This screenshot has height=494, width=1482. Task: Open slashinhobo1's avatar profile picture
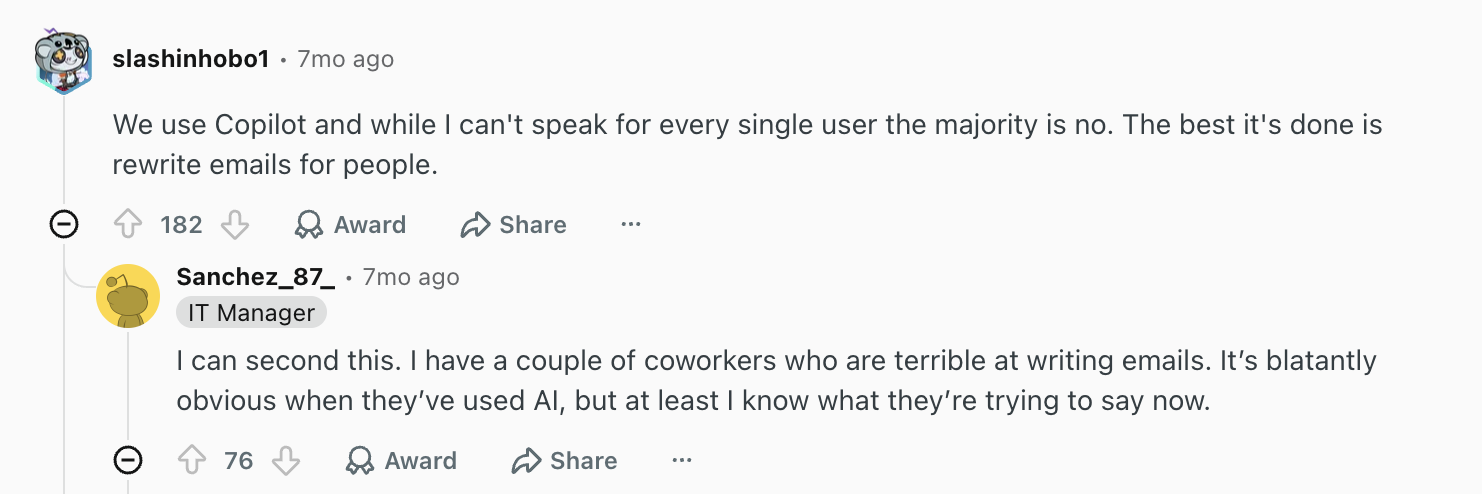point(64,61)
